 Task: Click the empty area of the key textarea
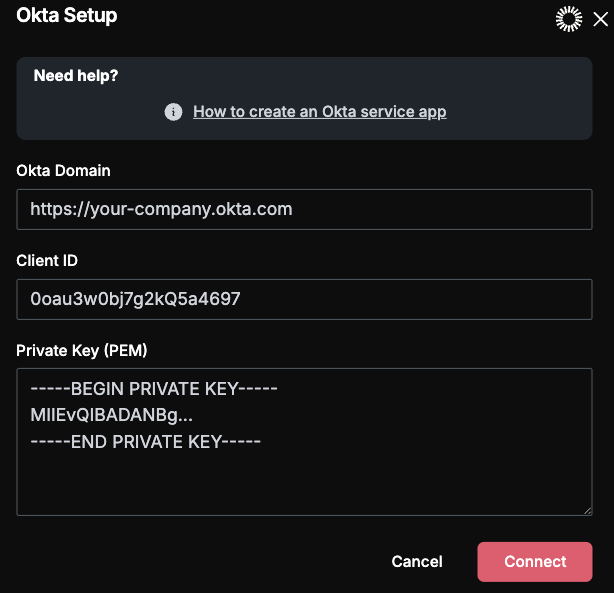coord(304,484)
